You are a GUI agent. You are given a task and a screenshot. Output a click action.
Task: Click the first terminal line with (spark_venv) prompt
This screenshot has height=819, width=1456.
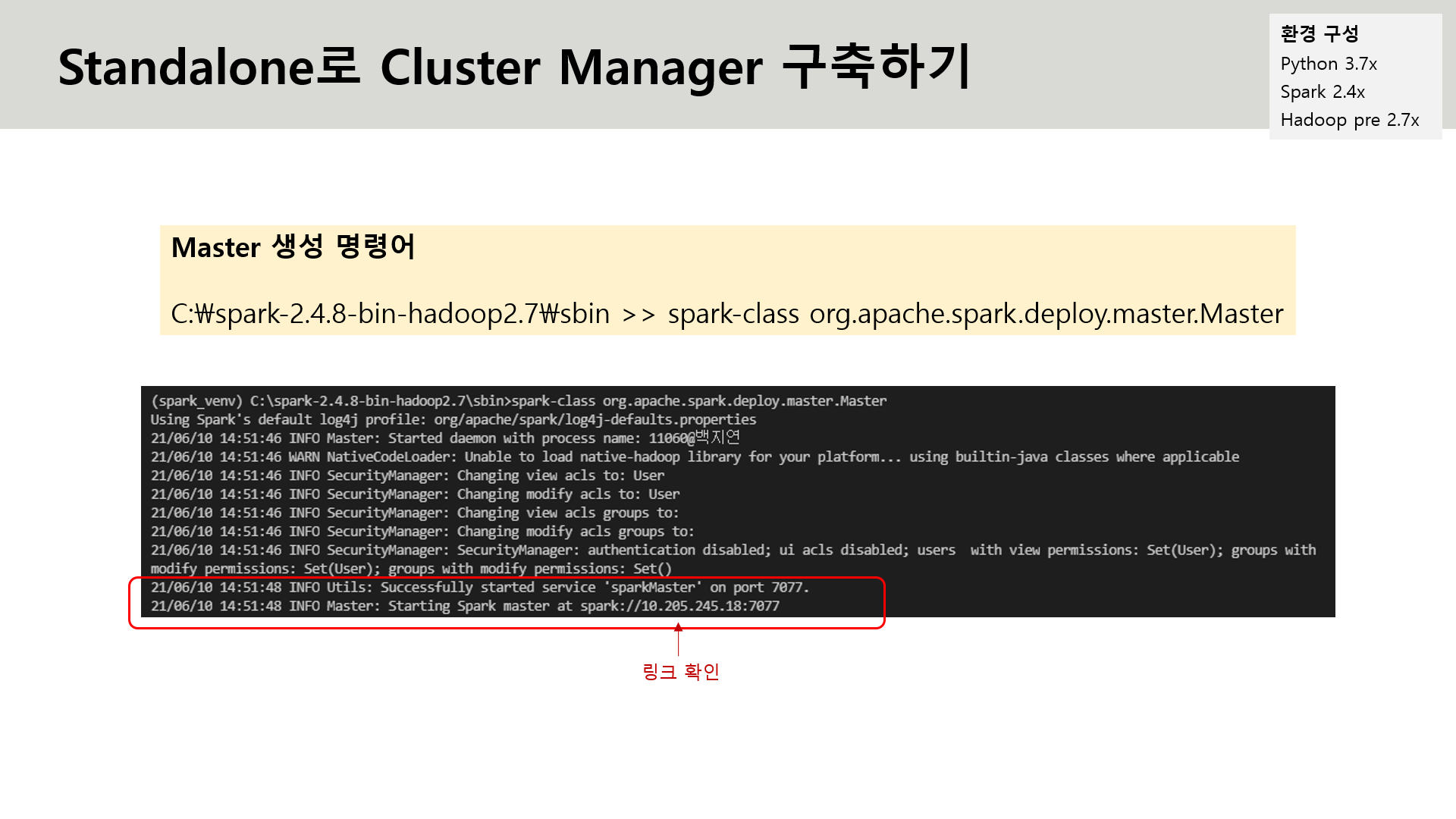tap(518, 400)
